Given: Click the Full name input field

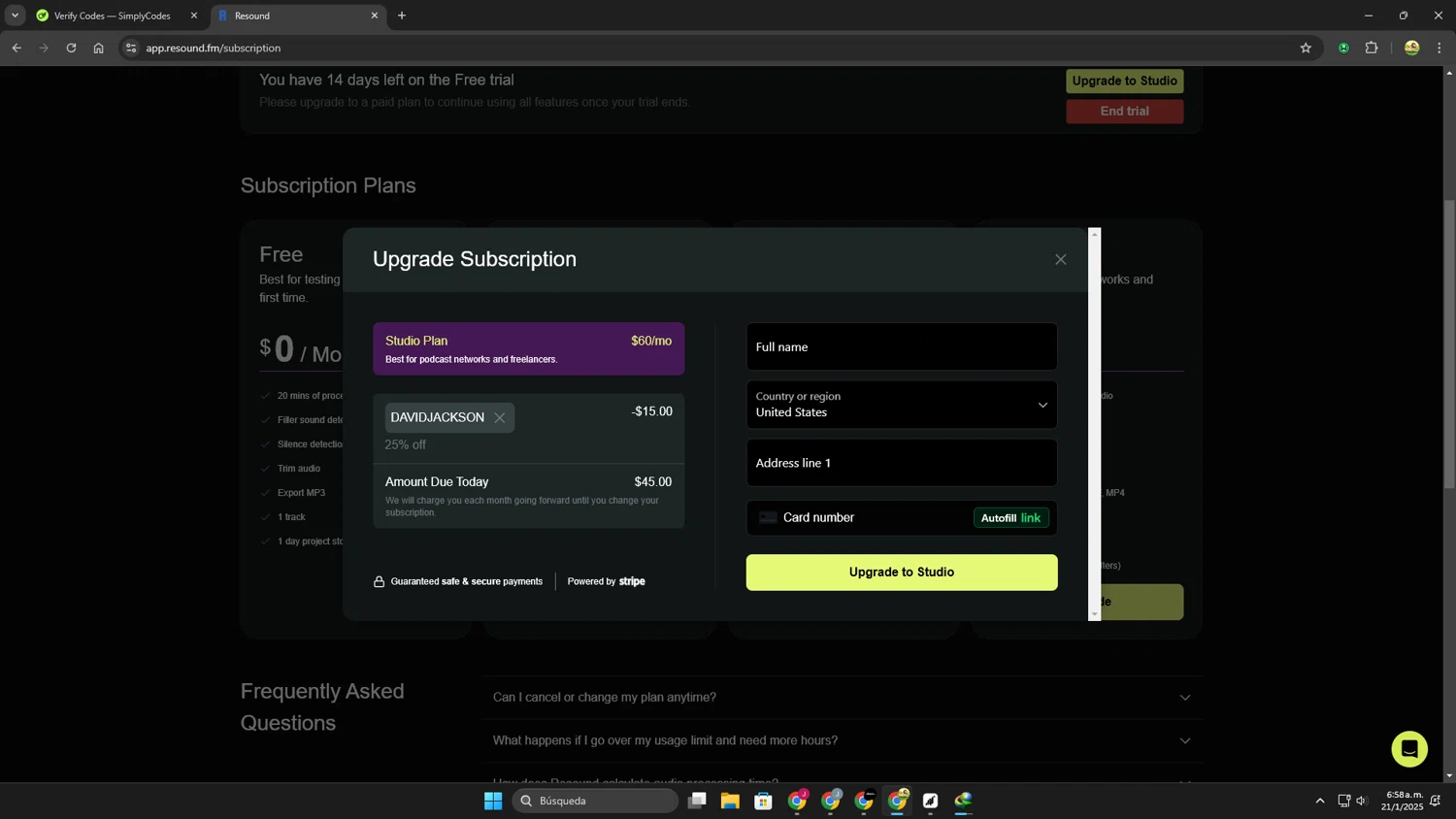Looking at the screenshot, I should coord(901,346).
